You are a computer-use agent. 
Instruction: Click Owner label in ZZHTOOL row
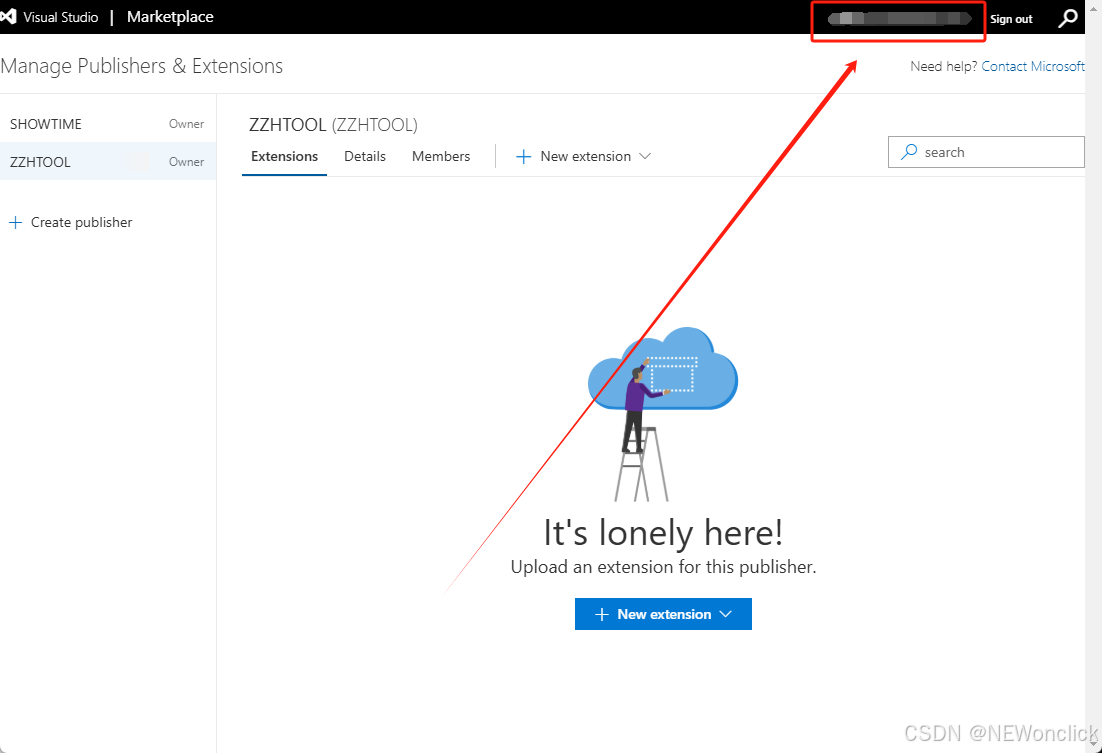186,162
